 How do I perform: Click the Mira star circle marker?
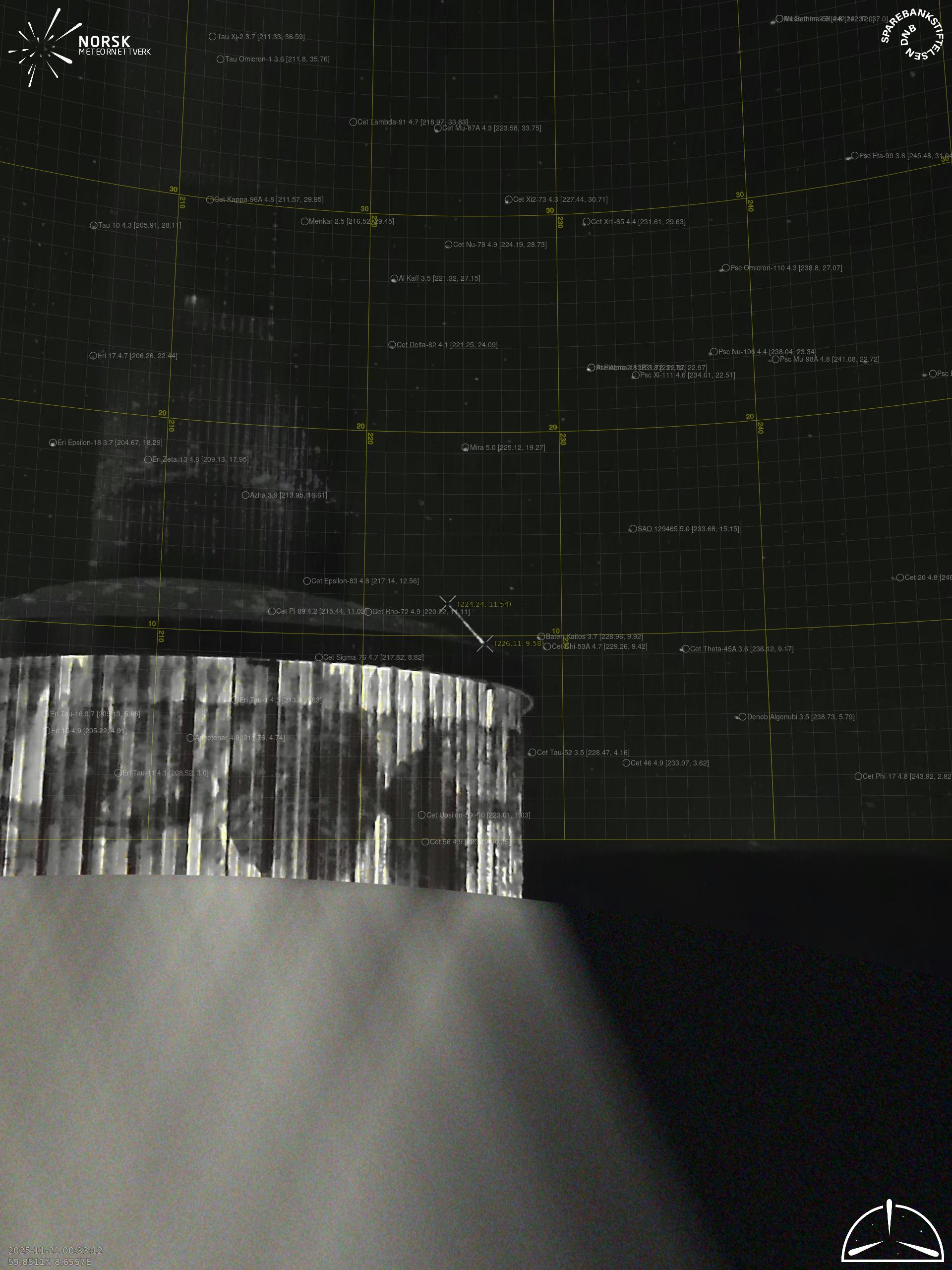click(x=466, y=448)
